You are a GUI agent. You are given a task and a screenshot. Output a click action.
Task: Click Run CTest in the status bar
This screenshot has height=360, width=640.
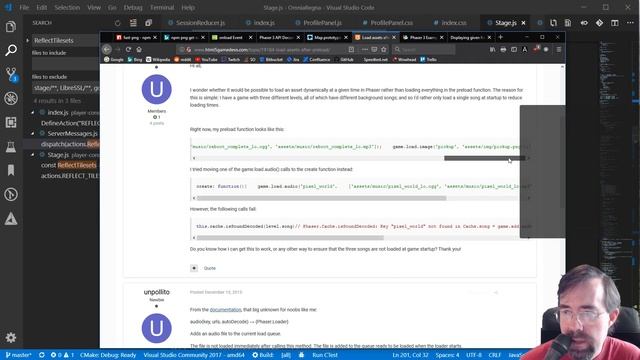(325, 355)
